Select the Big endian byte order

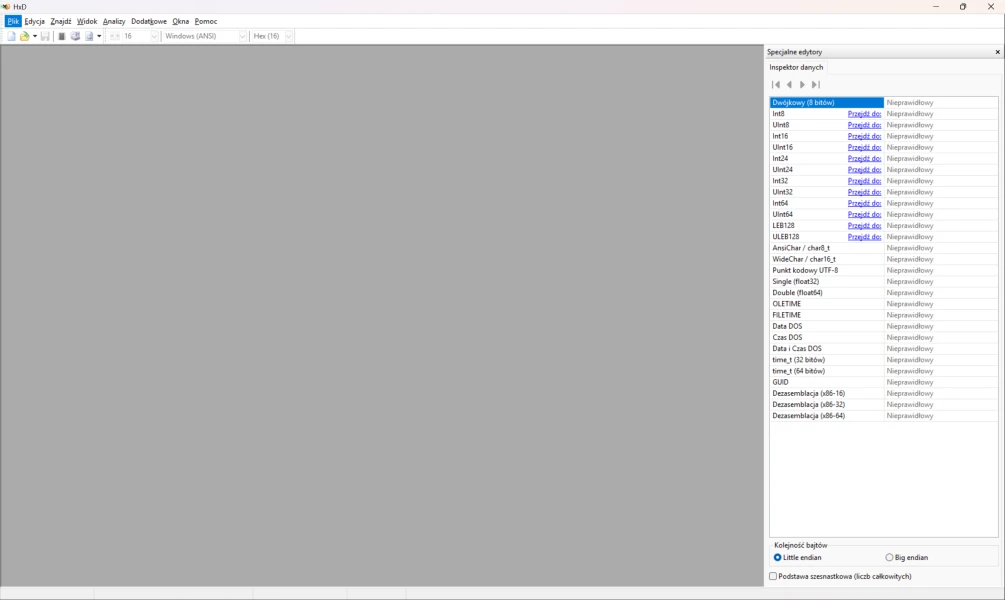click(x=890, y=557)
